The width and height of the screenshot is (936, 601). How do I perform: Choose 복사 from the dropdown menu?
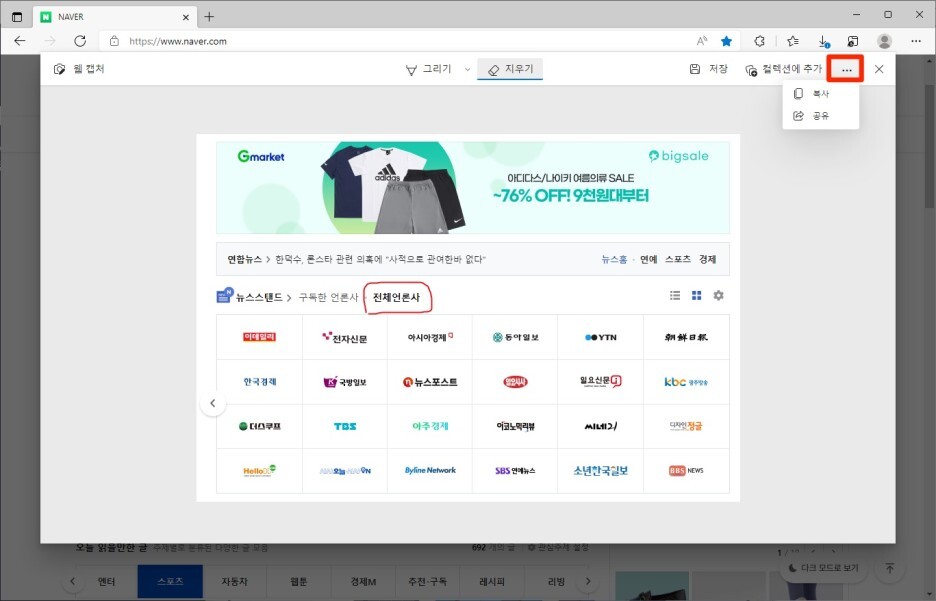(821, 94)
